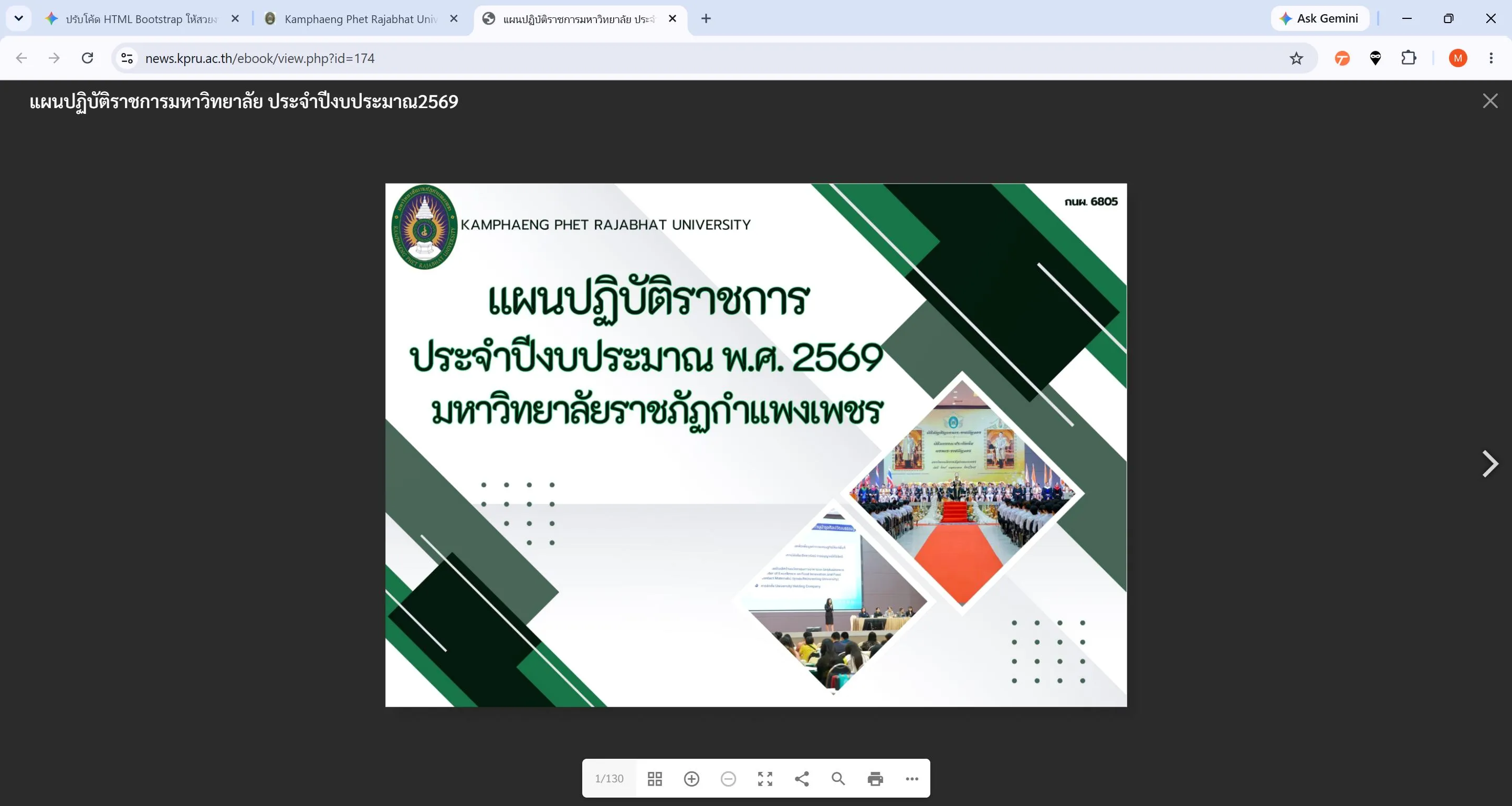Bookmark this page with the star

[1296, 58]
